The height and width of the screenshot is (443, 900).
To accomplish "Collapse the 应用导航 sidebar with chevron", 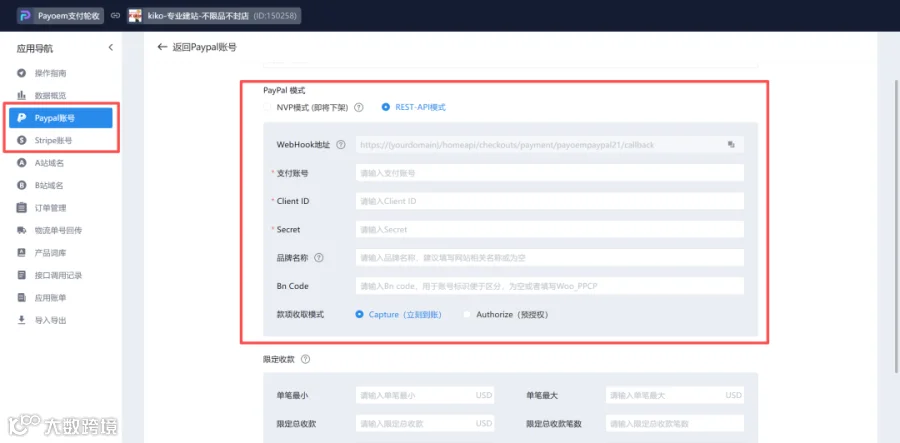I will (x=111, y=48).
